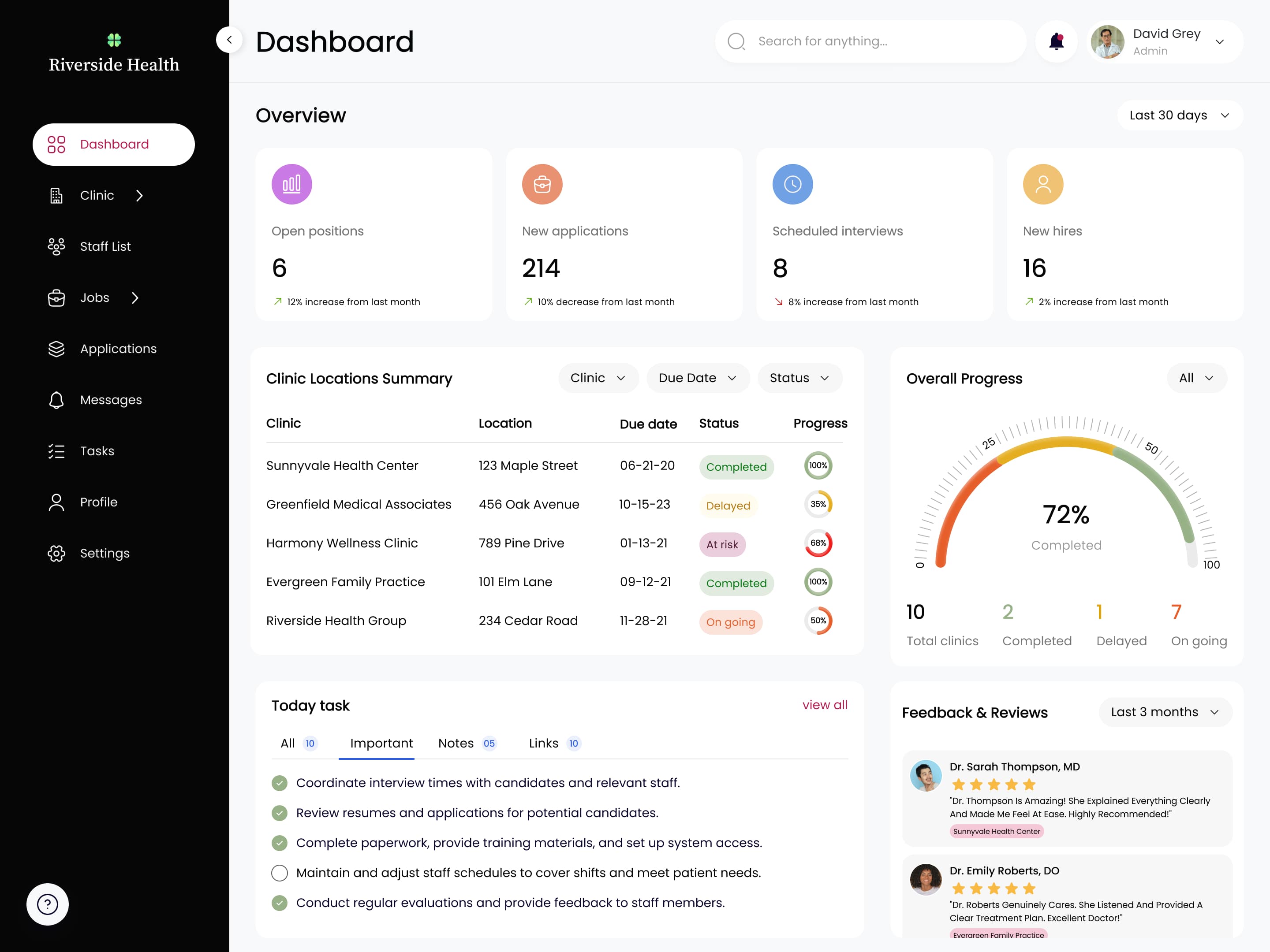Click the notification bell icon
1270x952 pixels.
[x=1056, y=41]
